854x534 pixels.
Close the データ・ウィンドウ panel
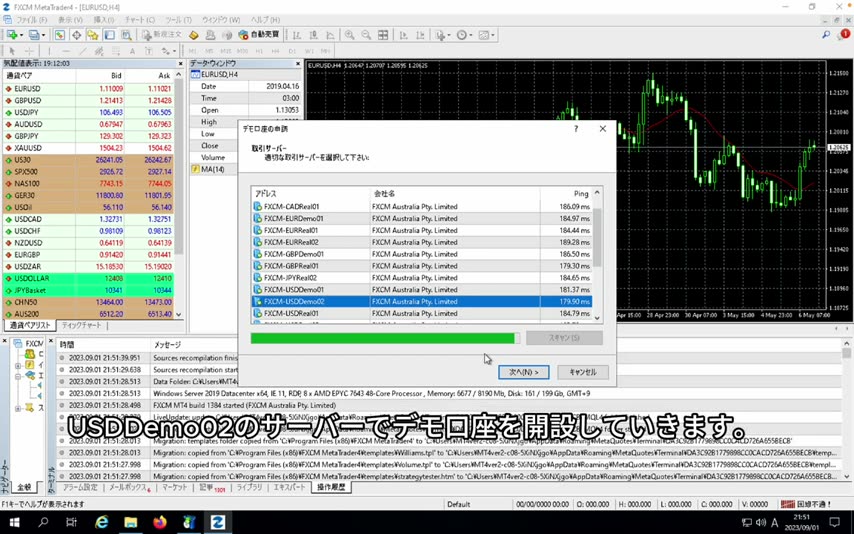[x=298, y=64]
